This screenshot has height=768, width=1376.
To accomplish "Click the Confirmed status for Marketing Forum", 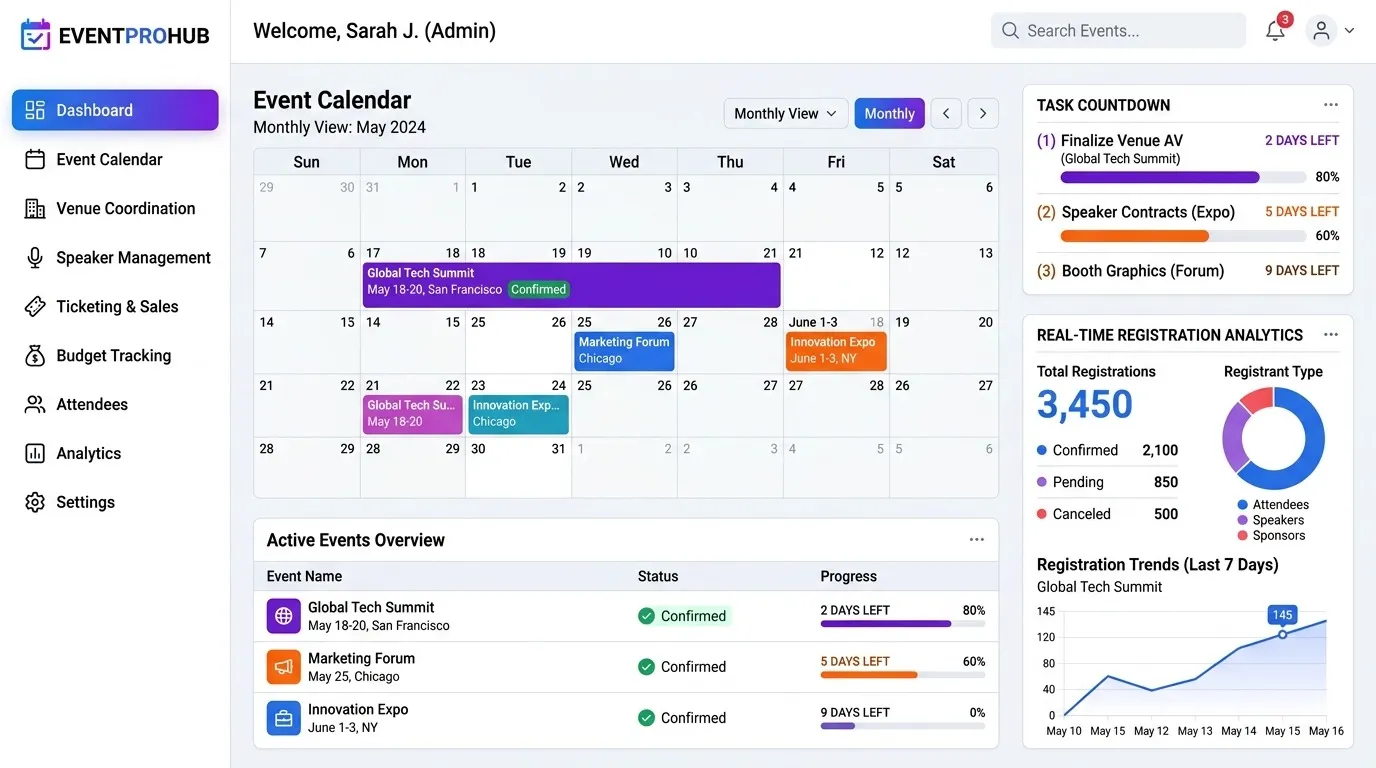I will (x=682, y=667).
